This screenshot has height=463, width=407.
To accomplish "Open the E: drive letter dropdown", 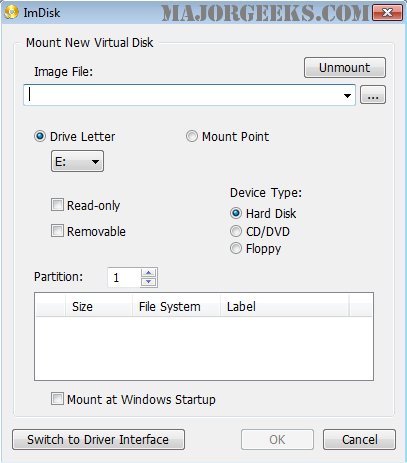I will click(77, 161).
